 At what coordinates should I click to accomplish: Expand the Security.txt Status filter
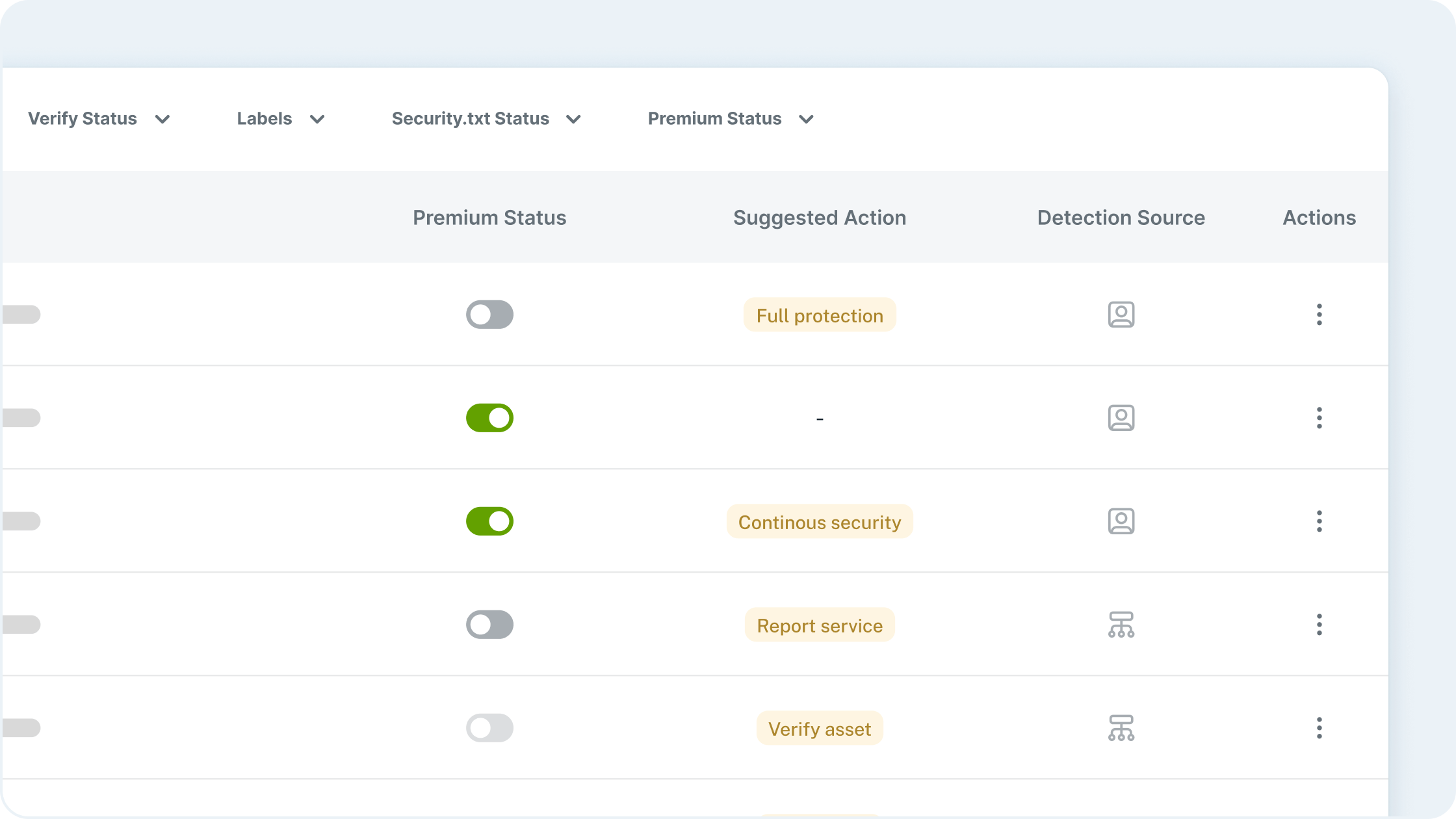click(x=486, y=119)
